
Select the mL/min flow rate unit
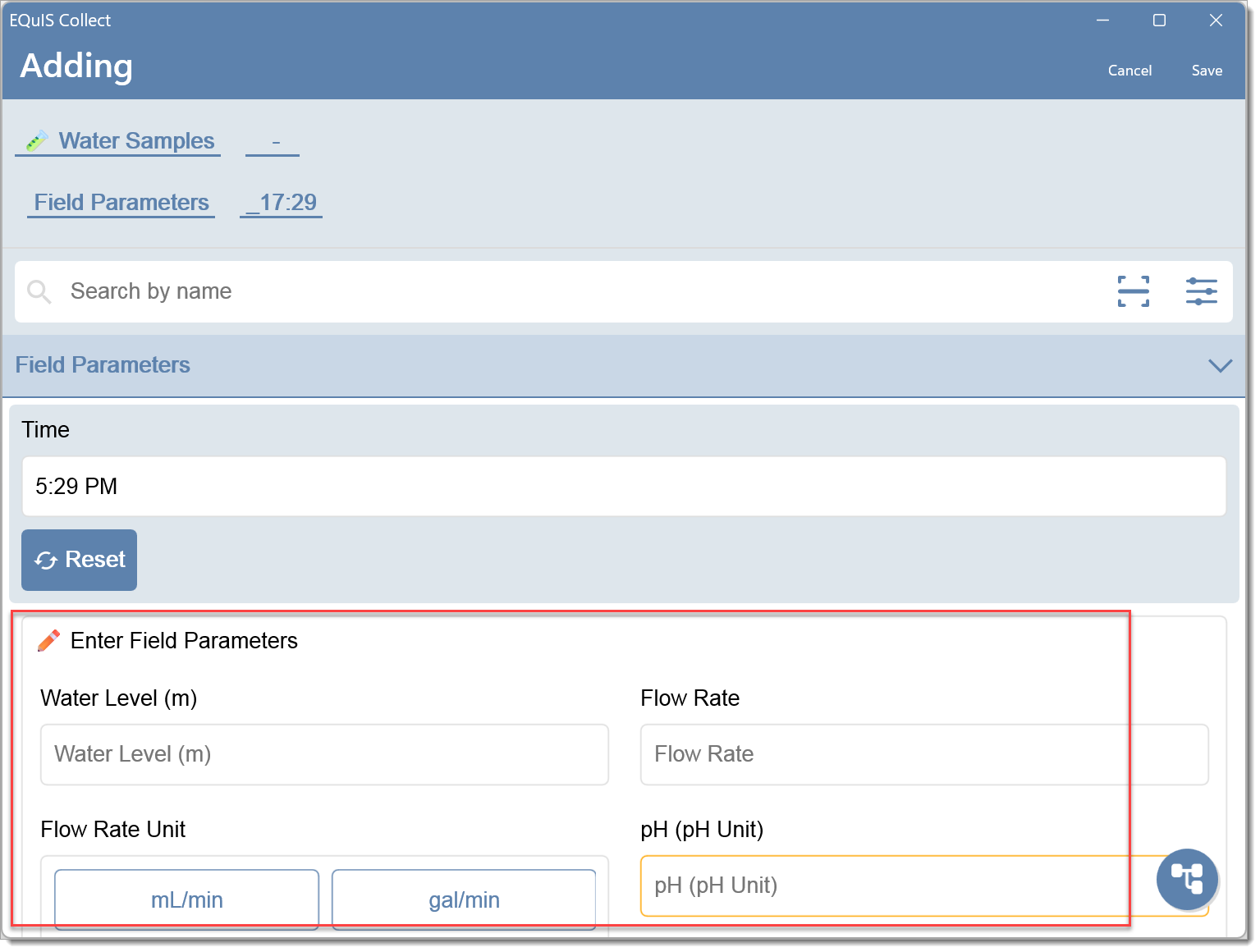pyautogui.click(x=186, y=899)
